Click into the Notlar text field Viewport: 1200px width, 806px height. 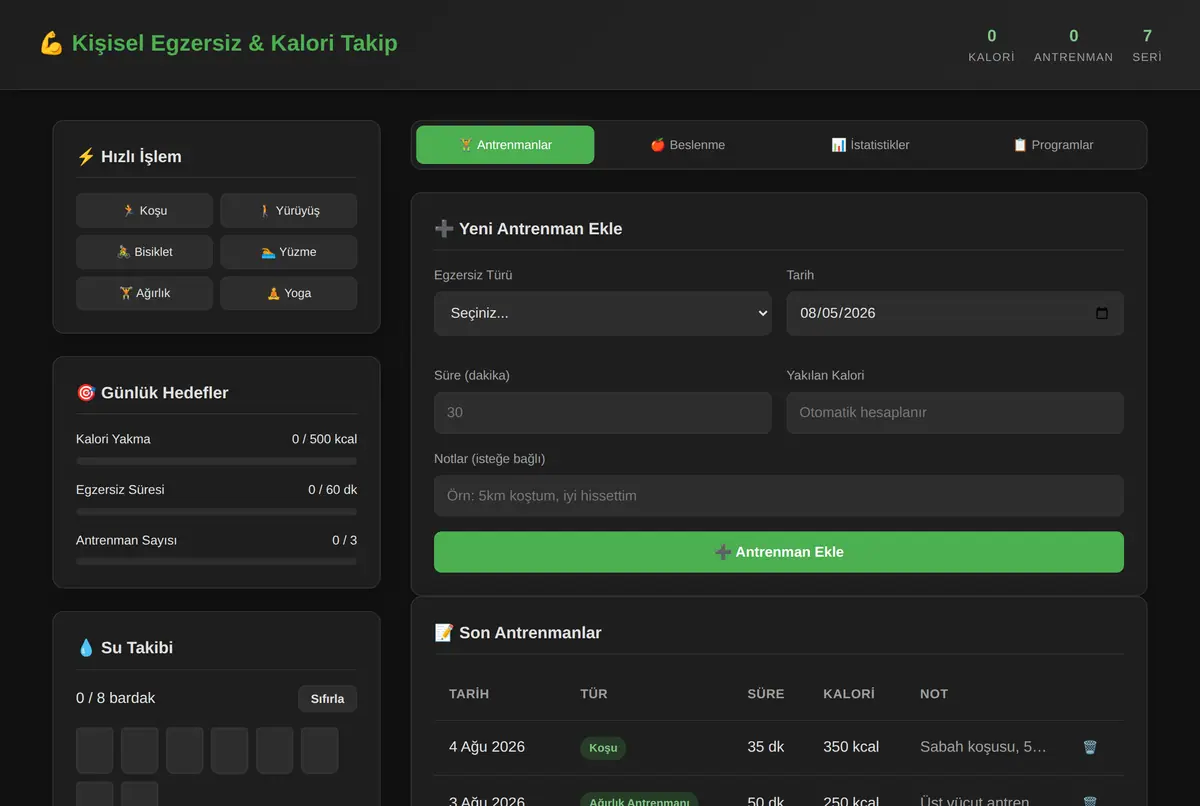[x=779, y=496]
